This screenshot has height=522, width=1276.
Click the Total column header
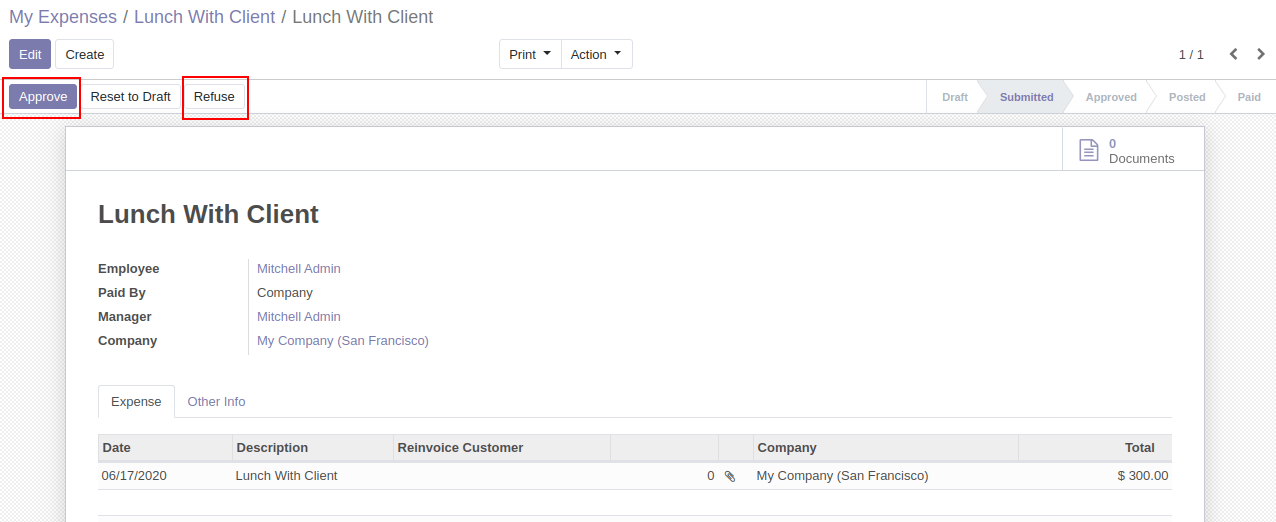(1095, 448)
